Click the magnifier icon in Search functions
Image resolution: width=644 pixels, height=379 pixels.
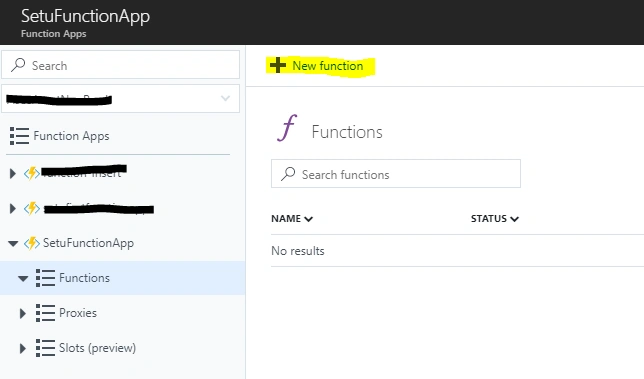[x=288, y=174]
